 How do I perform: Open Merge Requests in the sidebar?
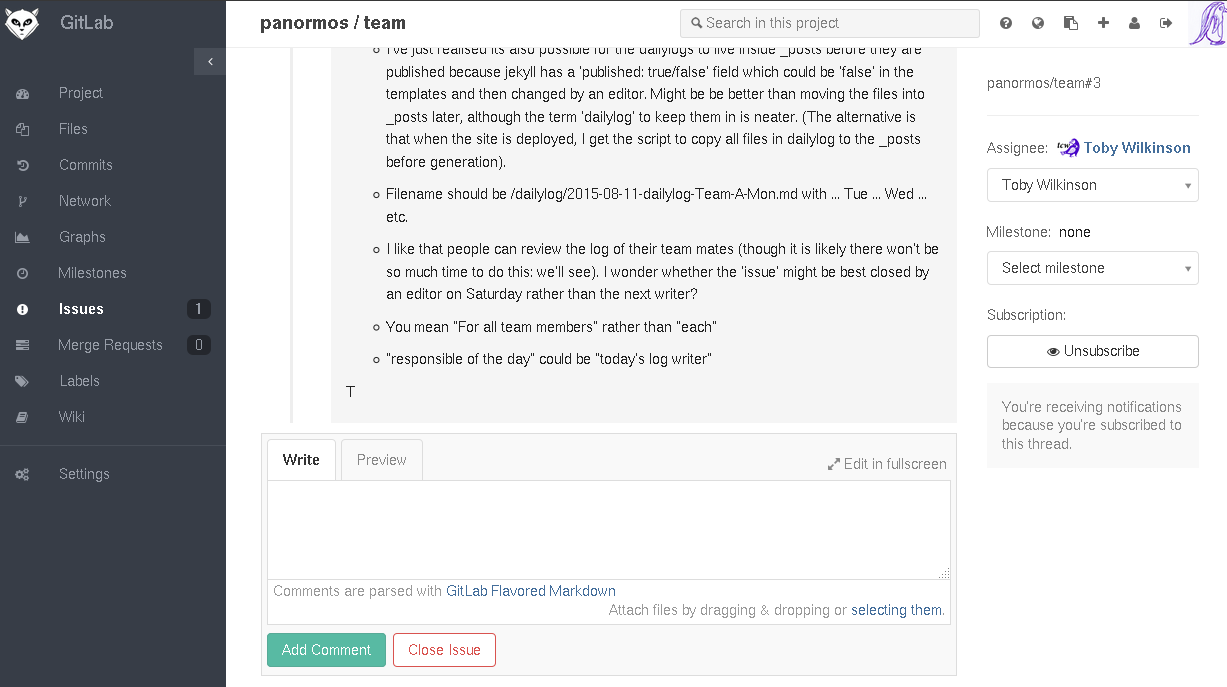tap(110, 345)
